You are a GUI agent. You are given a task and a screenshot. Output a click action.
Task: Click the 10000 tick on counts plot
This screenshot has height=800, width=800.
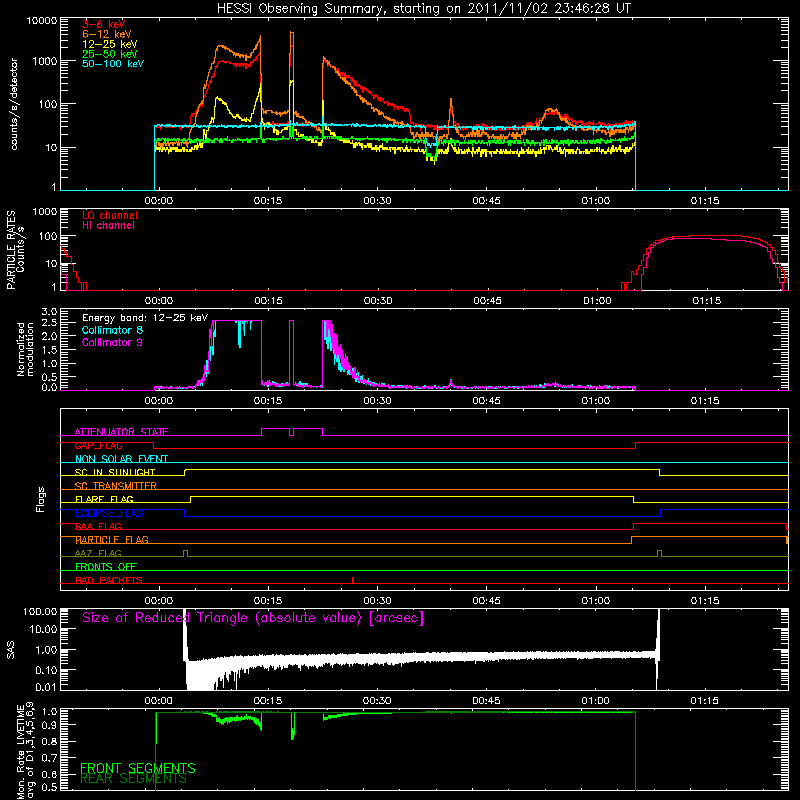coord(42,21)
